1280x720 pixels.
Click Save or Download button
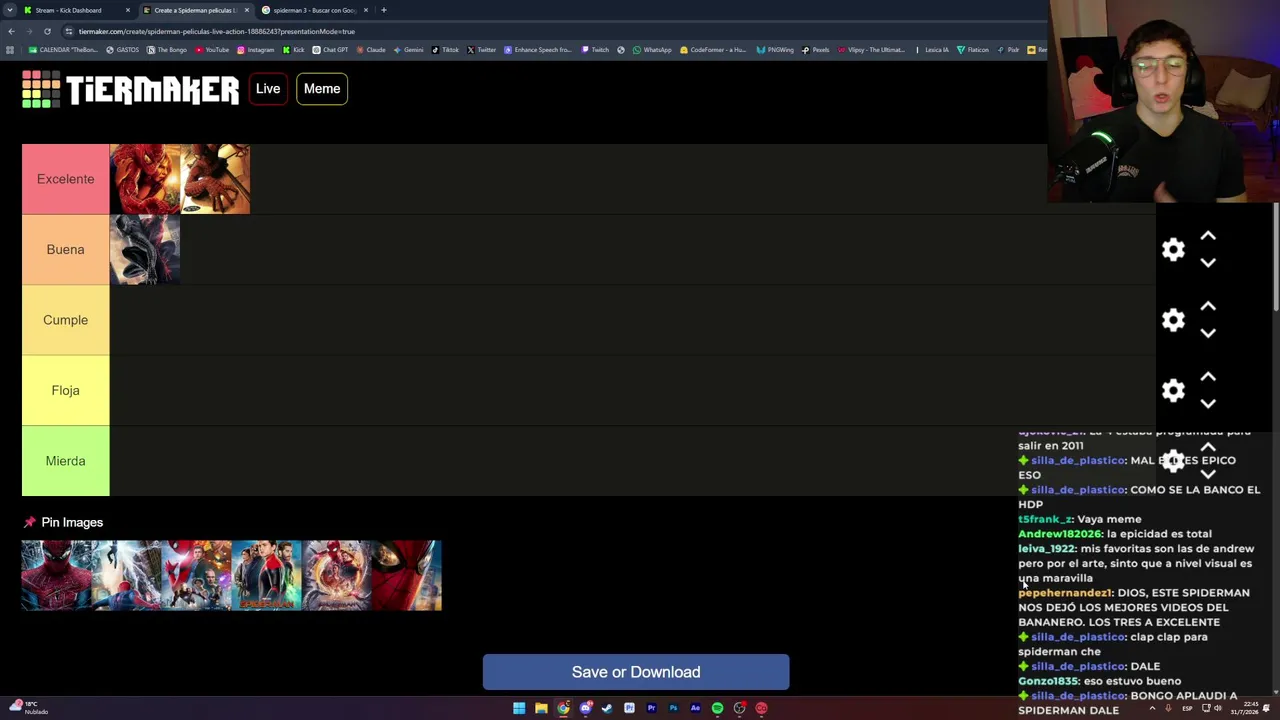click(x=636, y=672)
